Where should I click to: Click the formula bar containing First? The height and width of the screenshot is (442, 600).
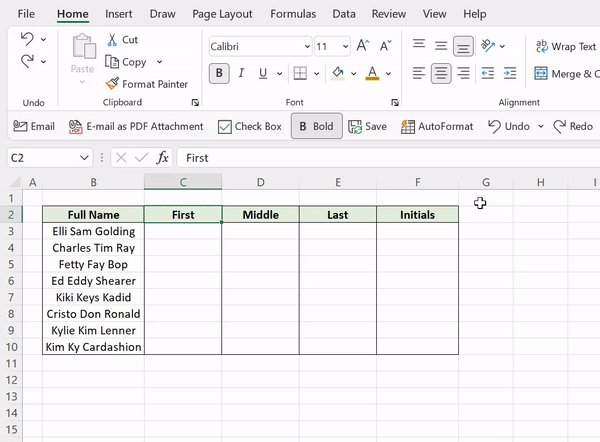pyautogui.click(x=388, y=158)
